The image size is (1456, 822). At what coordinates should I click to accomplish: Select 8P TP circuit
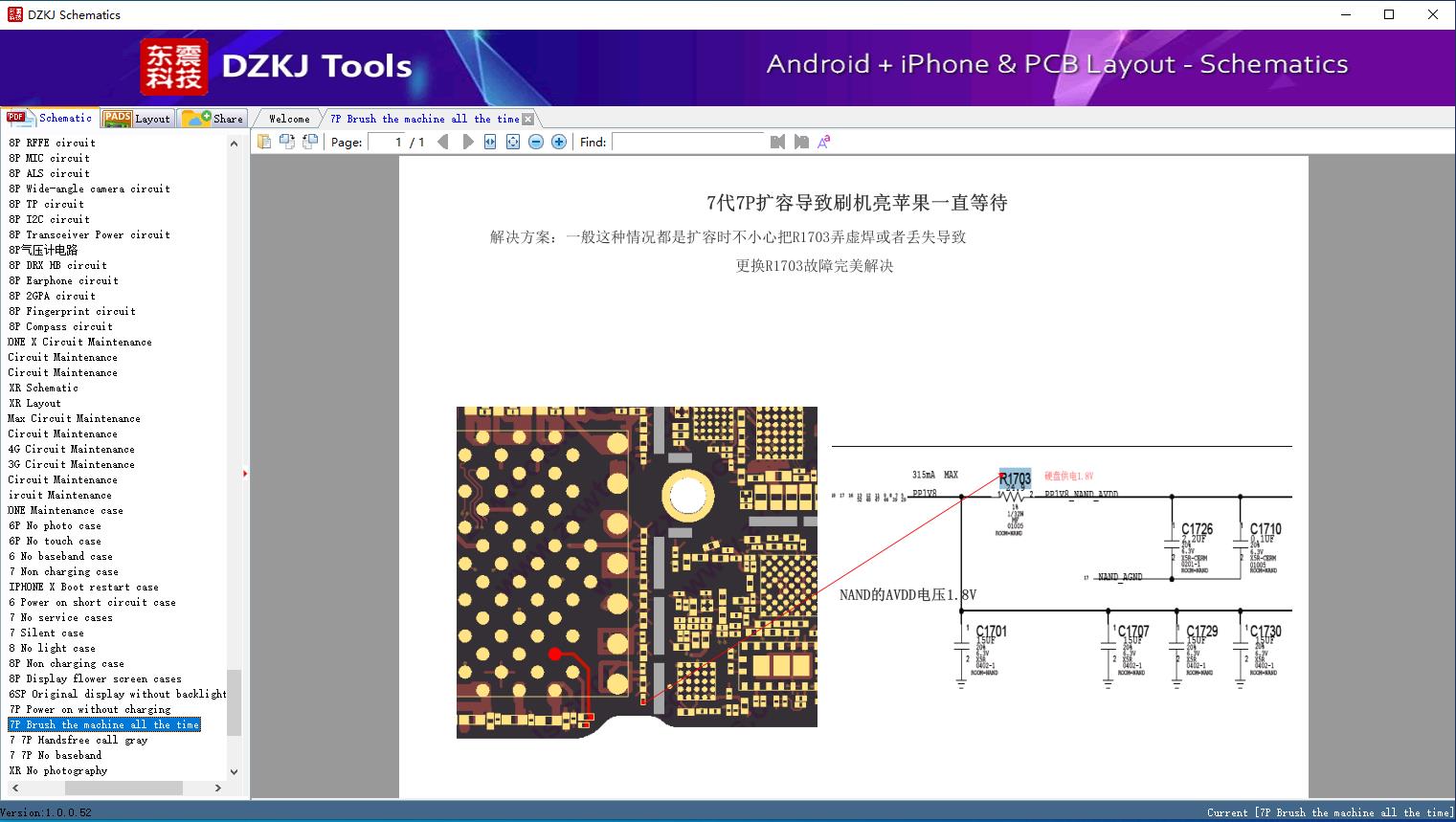pos(46,204)
